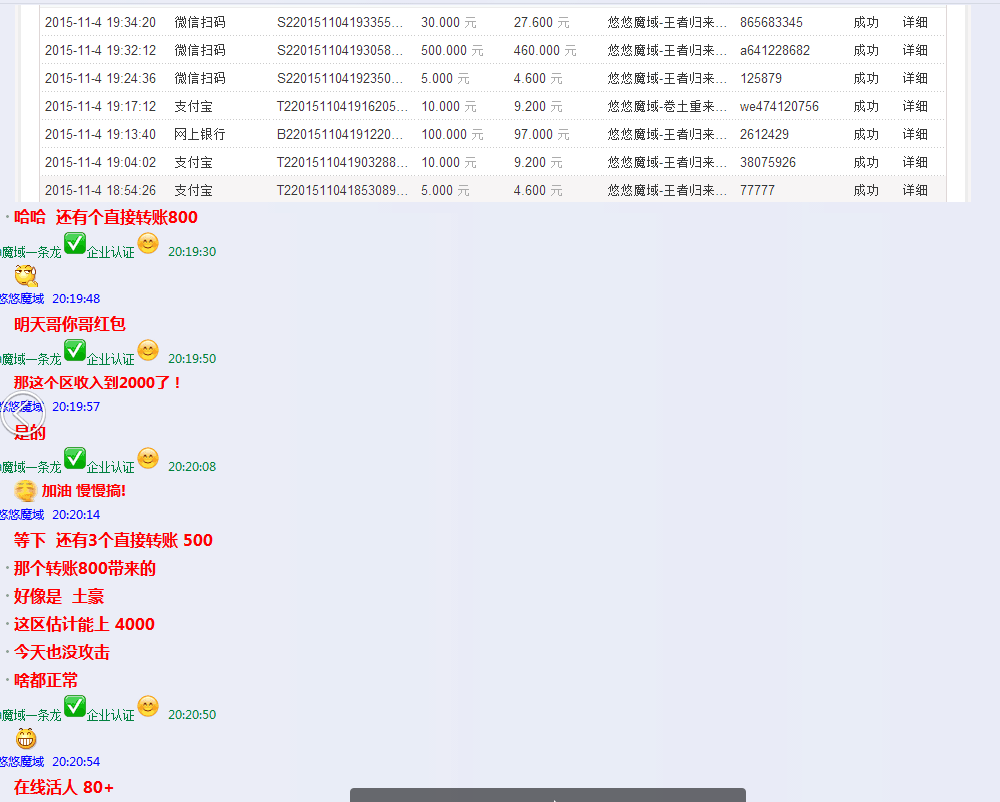
Task: Click the circular back arrow overlay icon
Action: pos(22,418)
